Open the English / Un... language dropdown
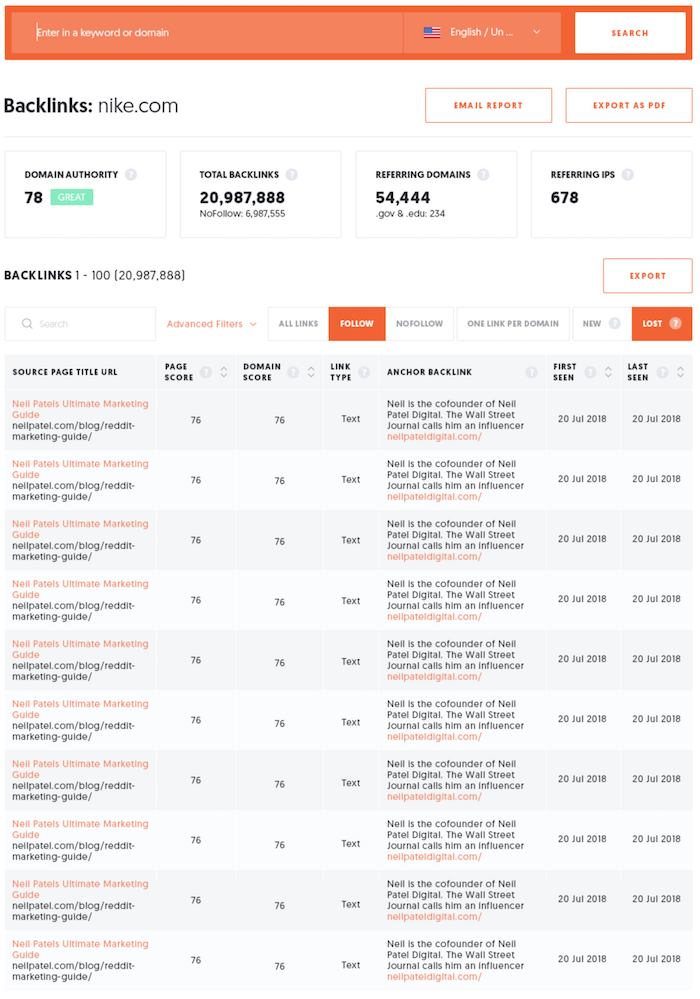This screenshot has height=999, width=700. (482, 32)
